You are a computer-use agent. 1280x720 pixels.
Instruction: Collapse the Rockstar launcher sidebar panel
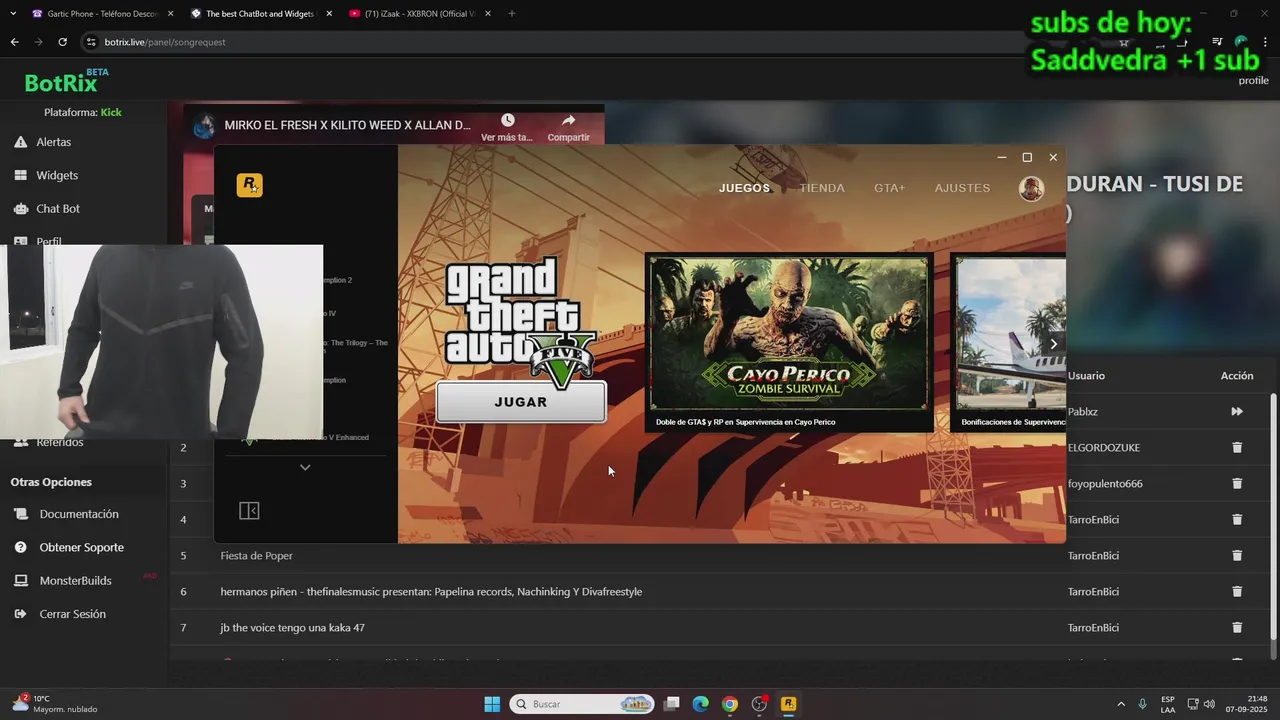pyautogui.click(x=249, y=511)
